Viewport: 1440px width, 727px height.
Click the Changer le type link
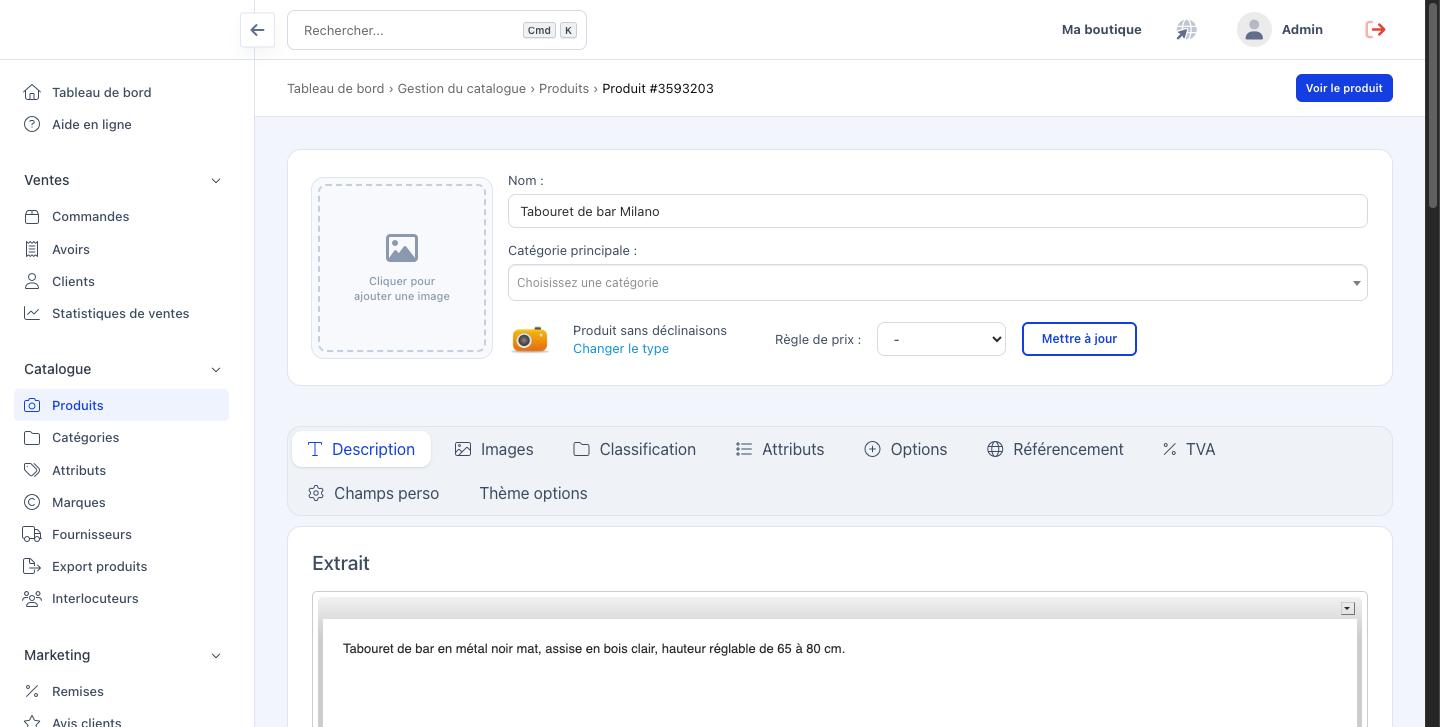tap(621, 348)
